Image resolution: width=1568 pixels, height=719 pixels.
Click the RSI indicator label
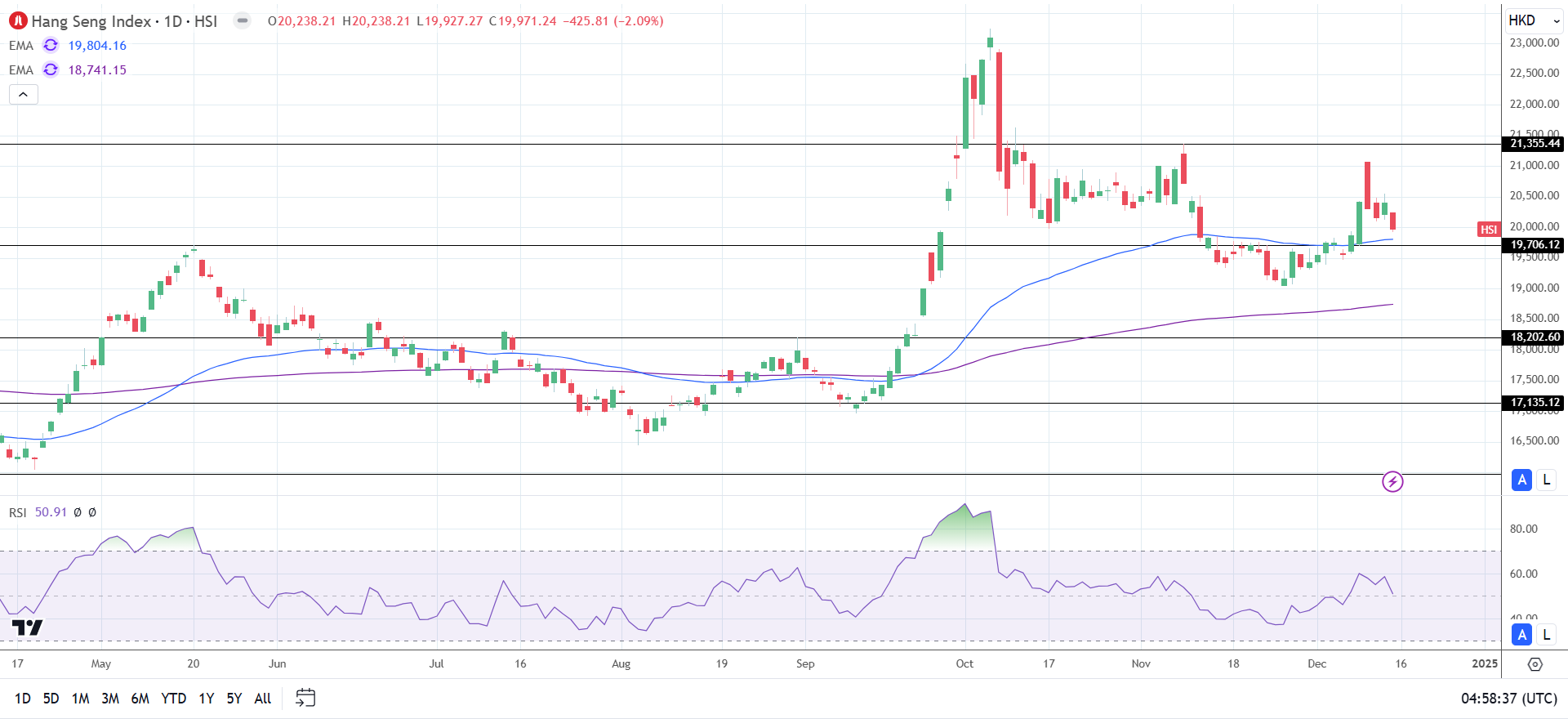[x=18, y=512]
